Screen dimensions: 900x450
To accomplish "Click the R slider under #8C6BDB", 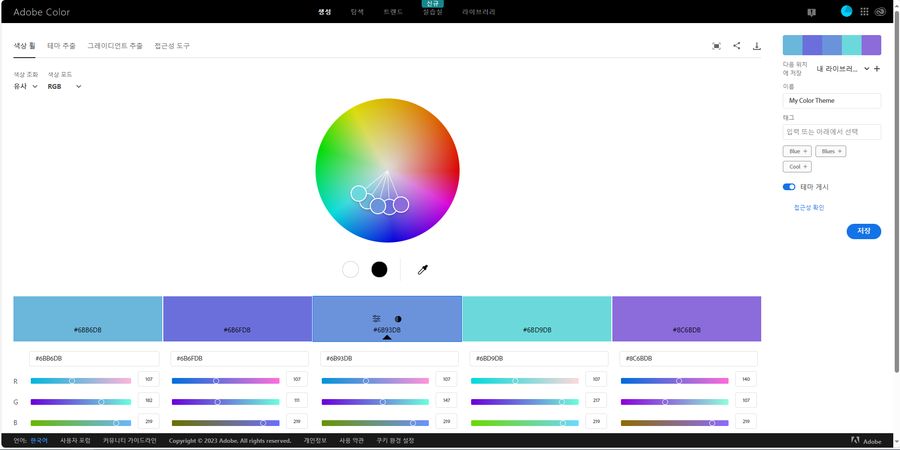I will tap(674, 381).
